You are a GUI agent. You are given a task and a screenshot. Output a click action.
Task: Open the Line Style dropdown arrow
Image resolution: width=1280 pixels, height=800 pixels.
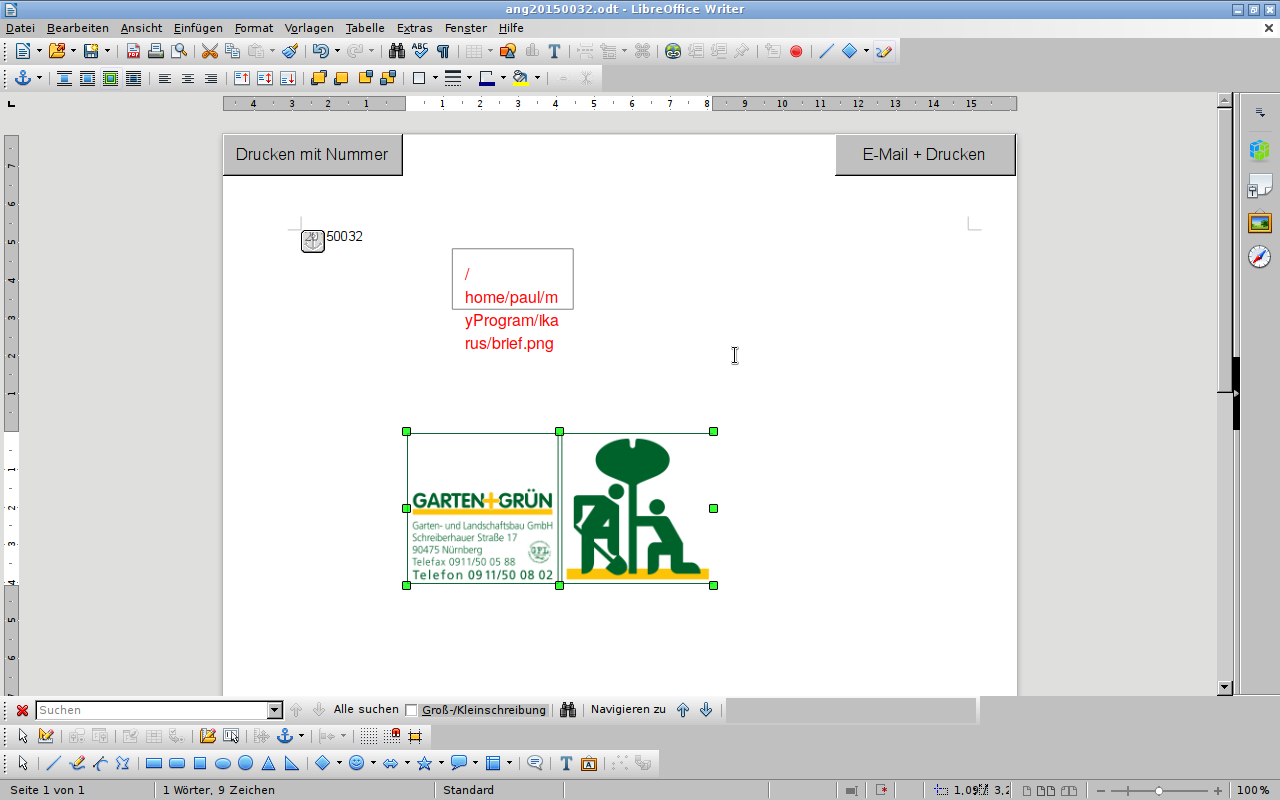coord(468,78)
